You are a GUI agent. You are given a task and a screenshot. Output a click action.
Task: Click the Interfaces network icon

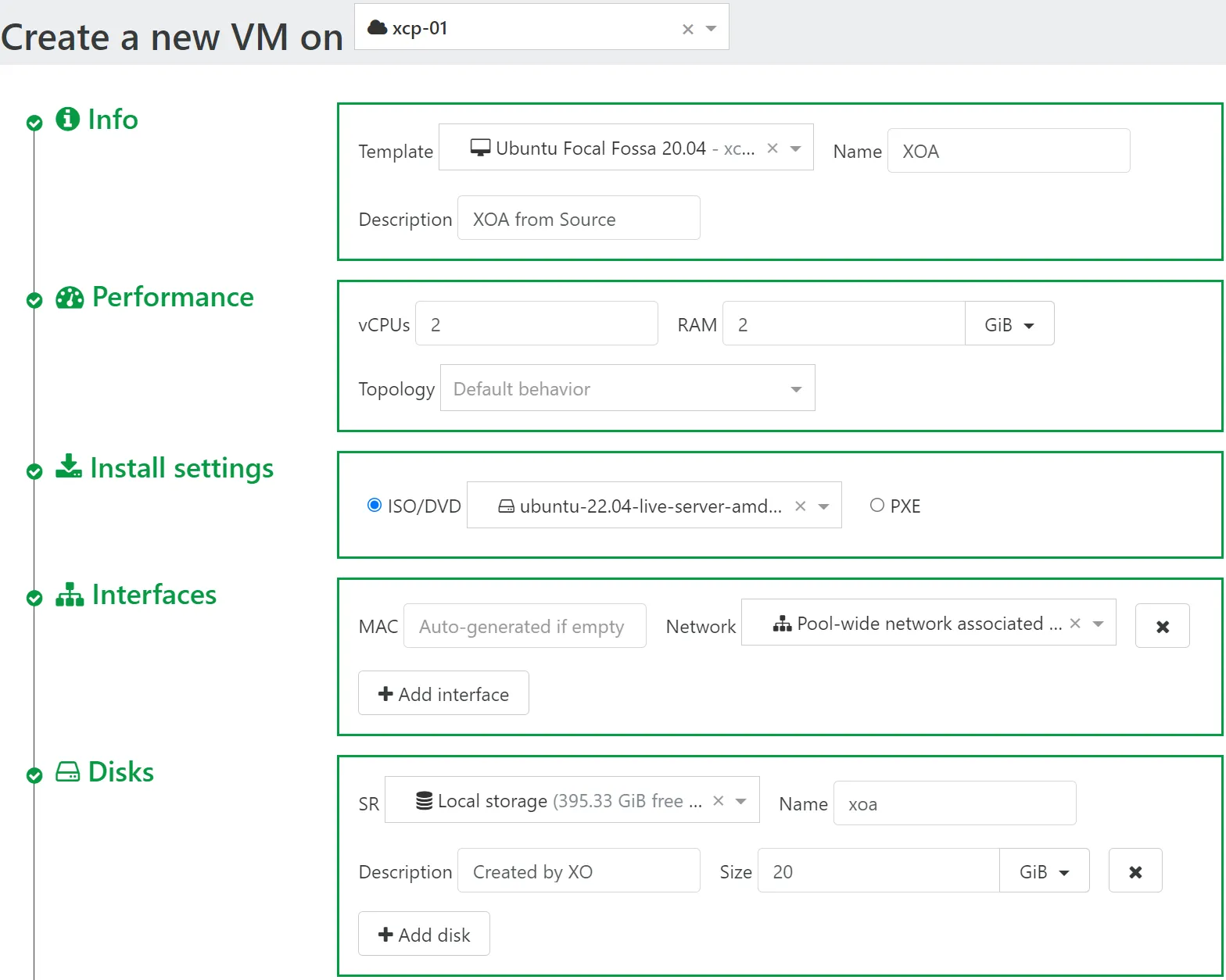[70, 595]
